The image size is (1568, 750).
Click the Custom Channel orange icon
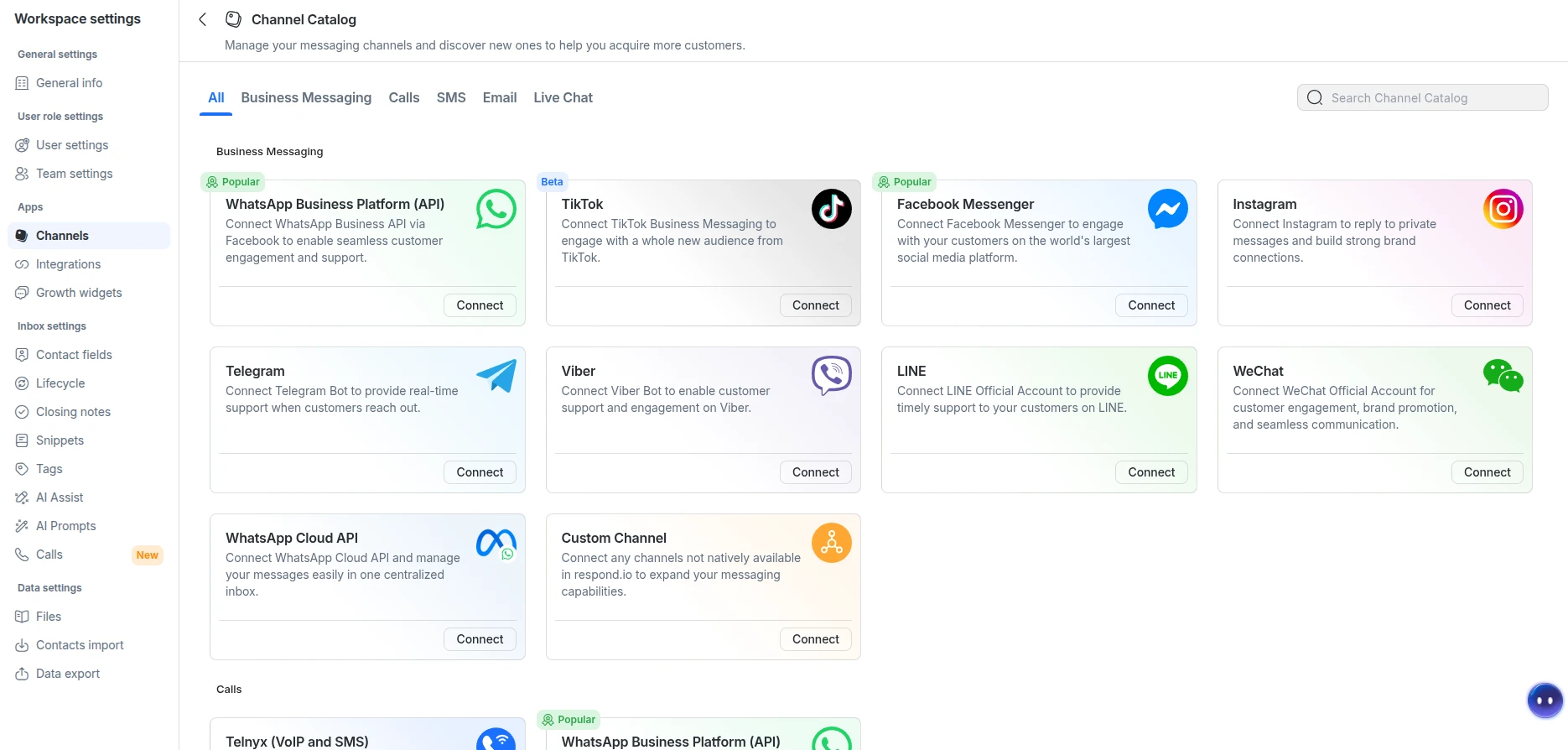pyautogui.click(x=832, y=543)
